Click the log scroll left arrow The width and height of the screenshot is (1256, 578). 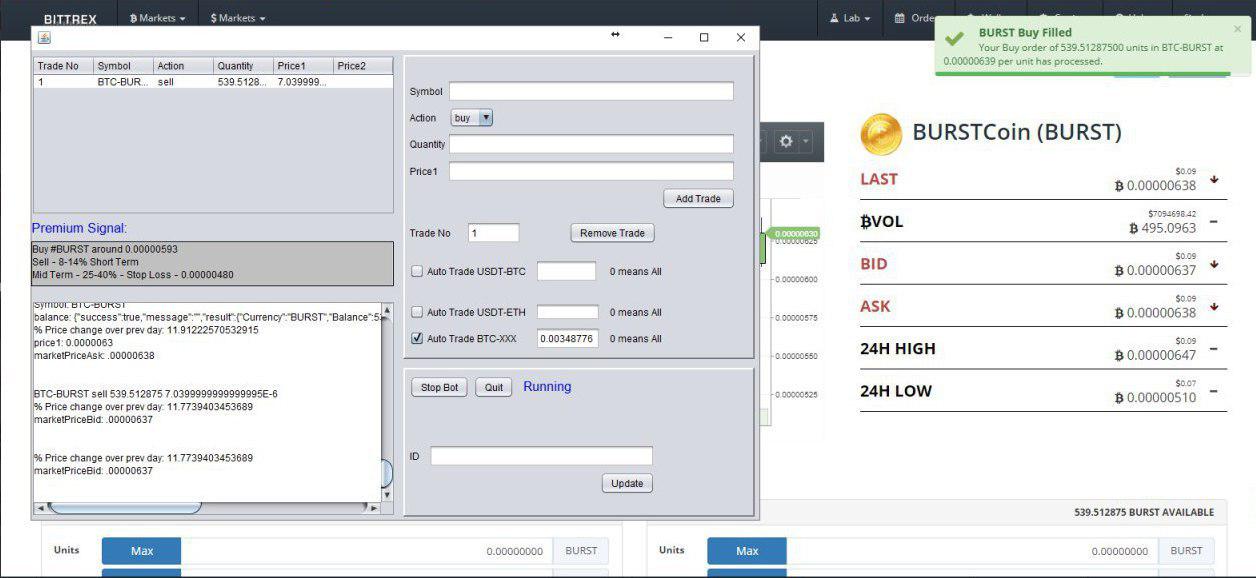[41, 508]
